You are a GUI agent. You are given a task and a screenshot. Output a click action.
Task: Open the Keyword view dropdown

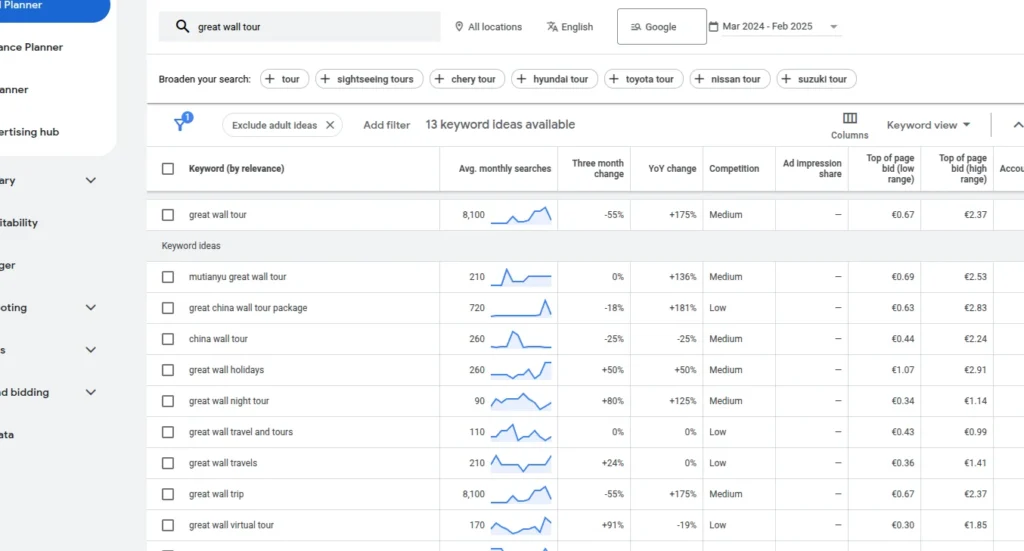928,125
